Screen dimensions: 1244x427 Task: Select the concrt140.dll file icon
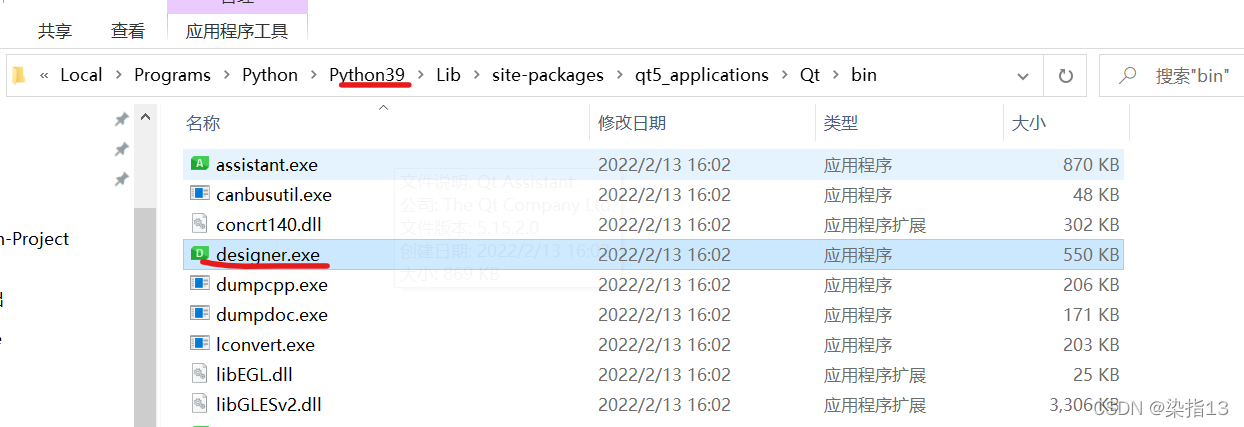pos(200,224)
